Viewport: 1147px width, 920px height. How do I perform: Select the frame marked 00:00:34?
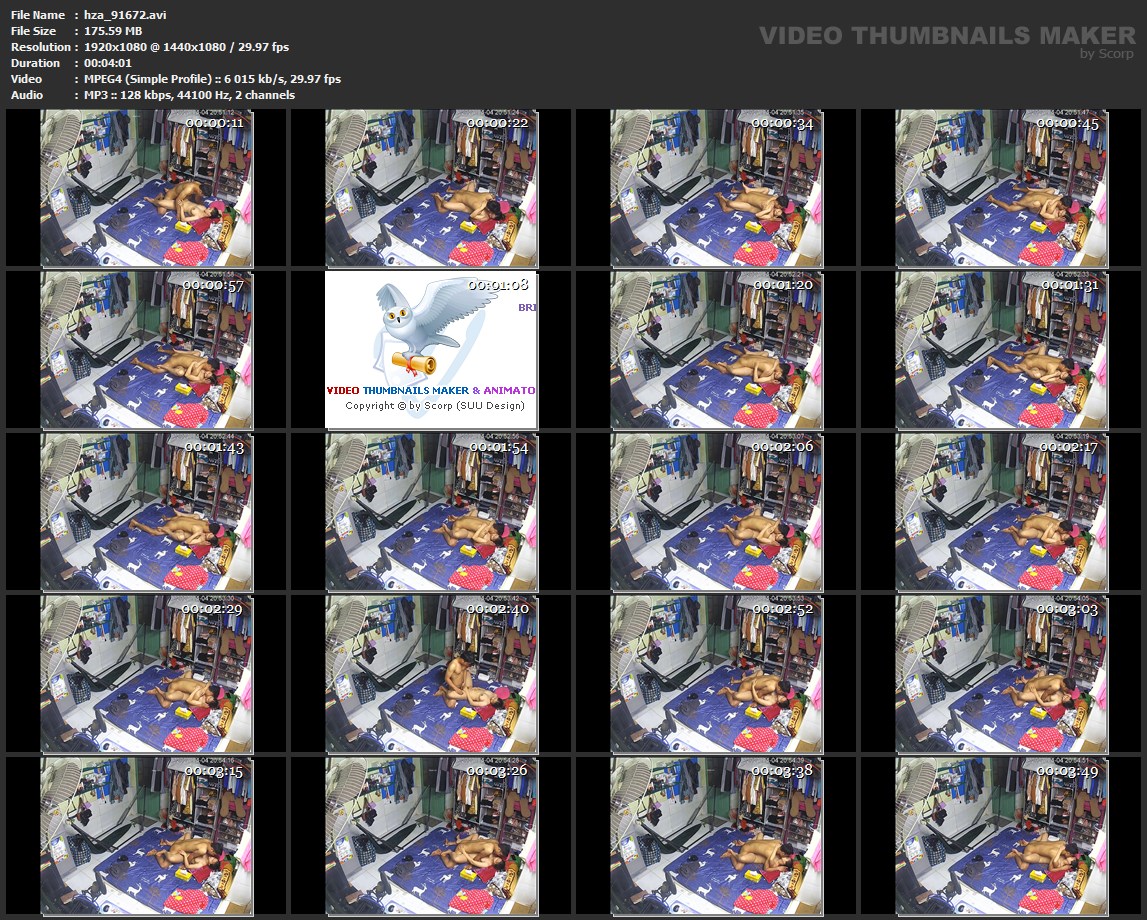pyautogui.click(x=716, y=188)
